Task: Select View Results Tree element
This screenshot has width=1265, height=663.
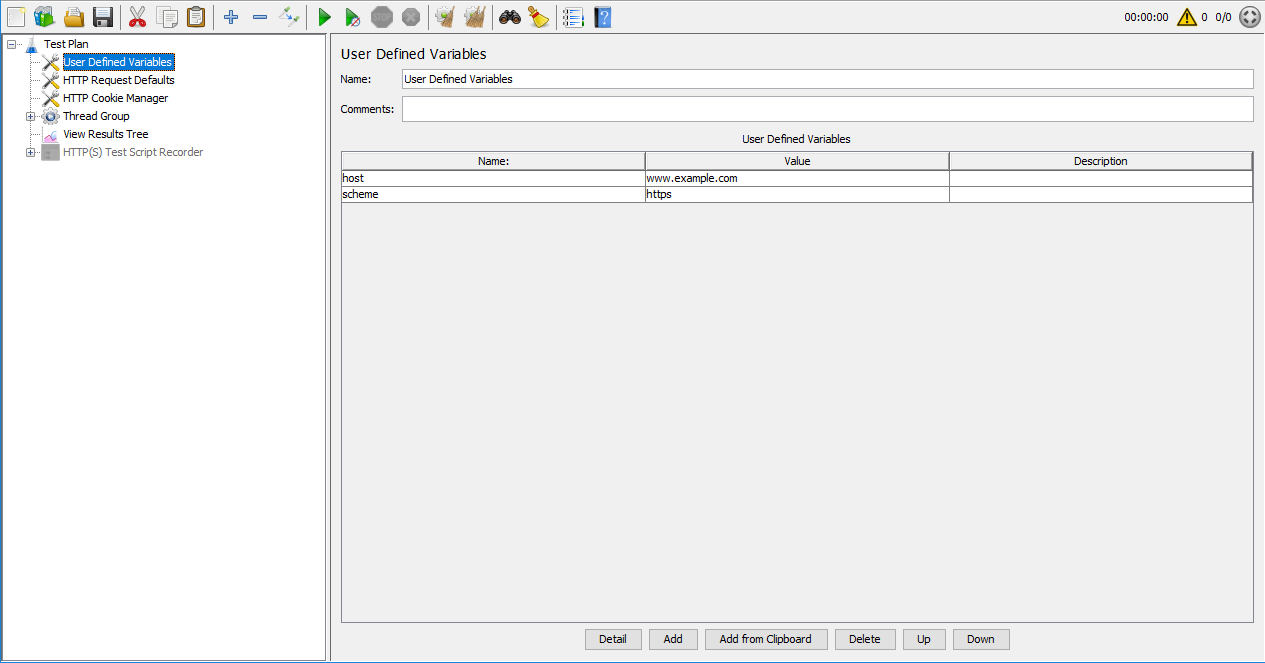Action: pos(105,134)
